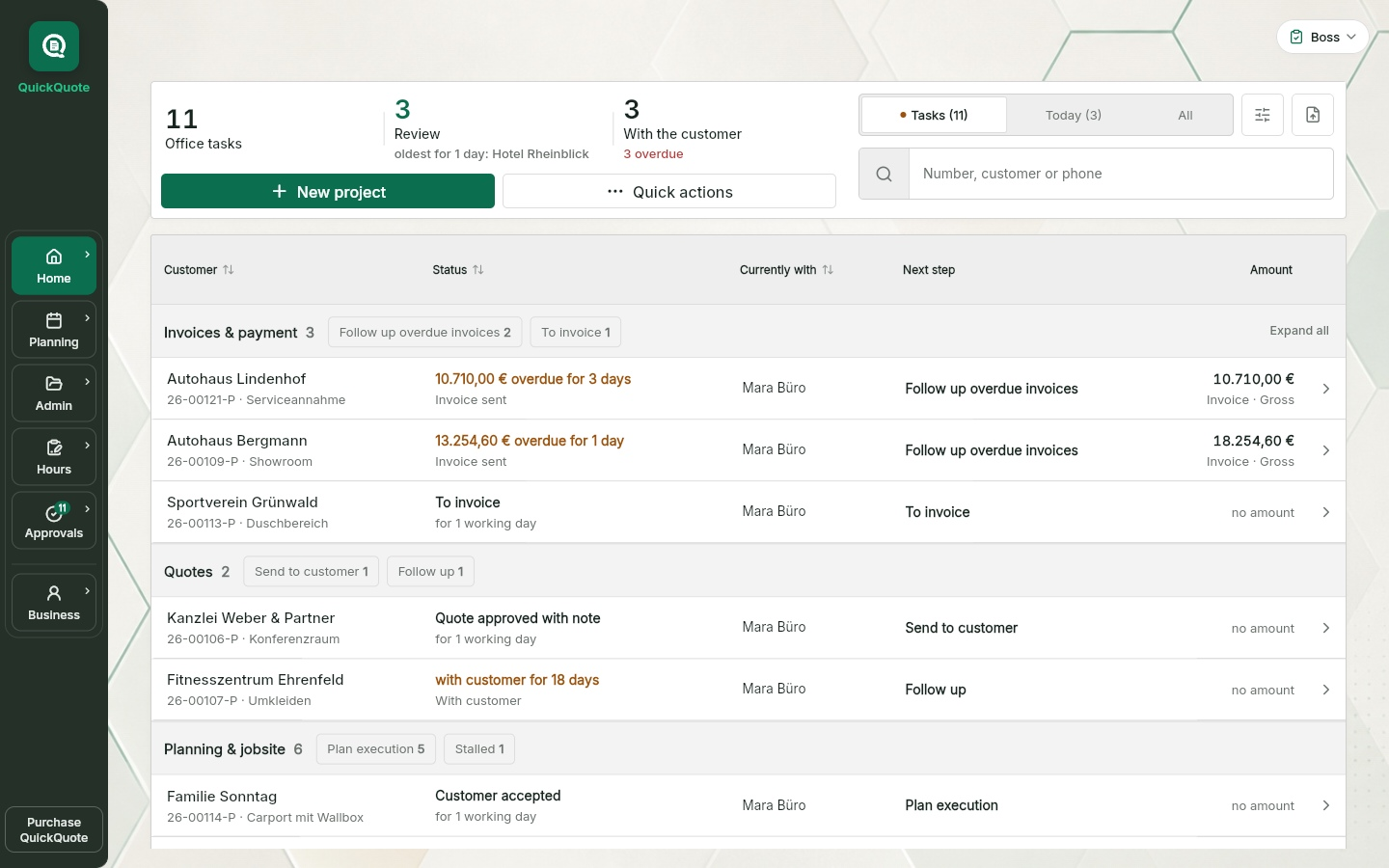Open the Business section
1389x868 pixels.
(54, 602)
